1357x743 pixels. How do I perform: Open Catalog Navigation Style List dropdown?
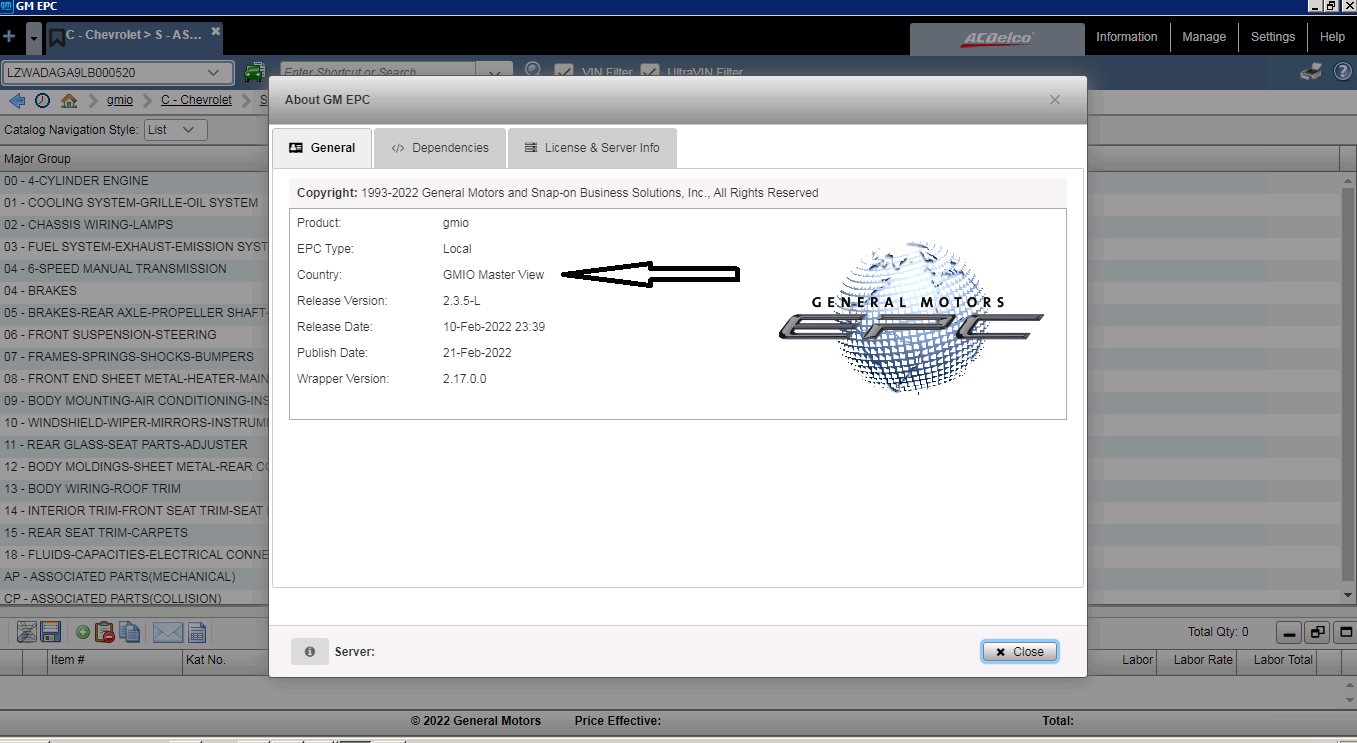(x=176, y=130)
